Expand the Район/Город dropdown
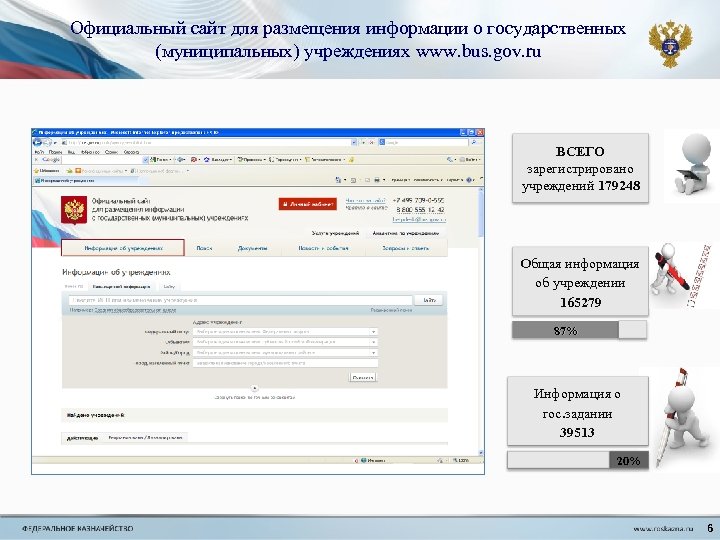The height and width of the screenshot is (540, 720). coord(285,352)
